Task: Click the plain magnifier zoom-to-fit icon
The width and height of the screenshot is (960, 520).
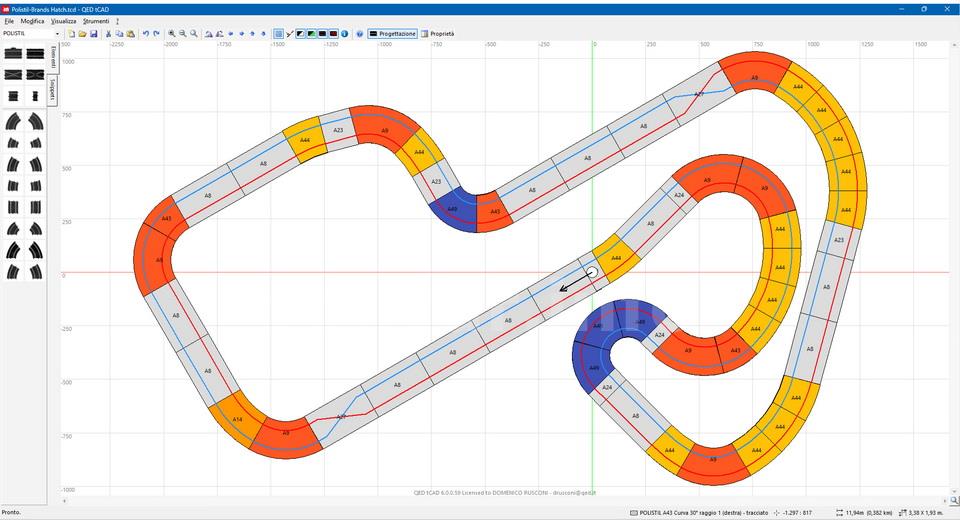Action: 193,34
